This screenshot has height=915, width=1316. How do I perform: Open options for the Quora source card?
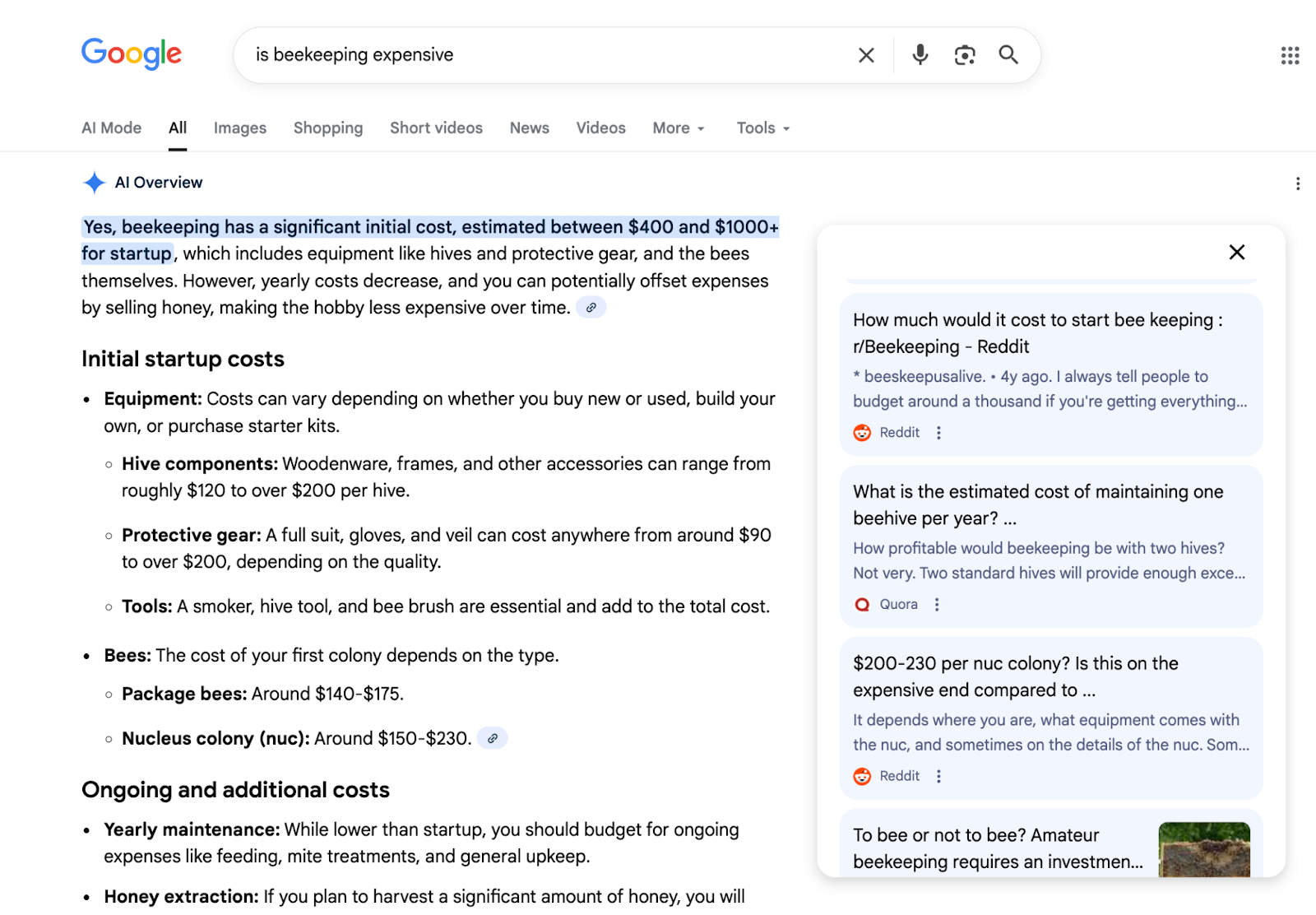click(x=937, y=605)
